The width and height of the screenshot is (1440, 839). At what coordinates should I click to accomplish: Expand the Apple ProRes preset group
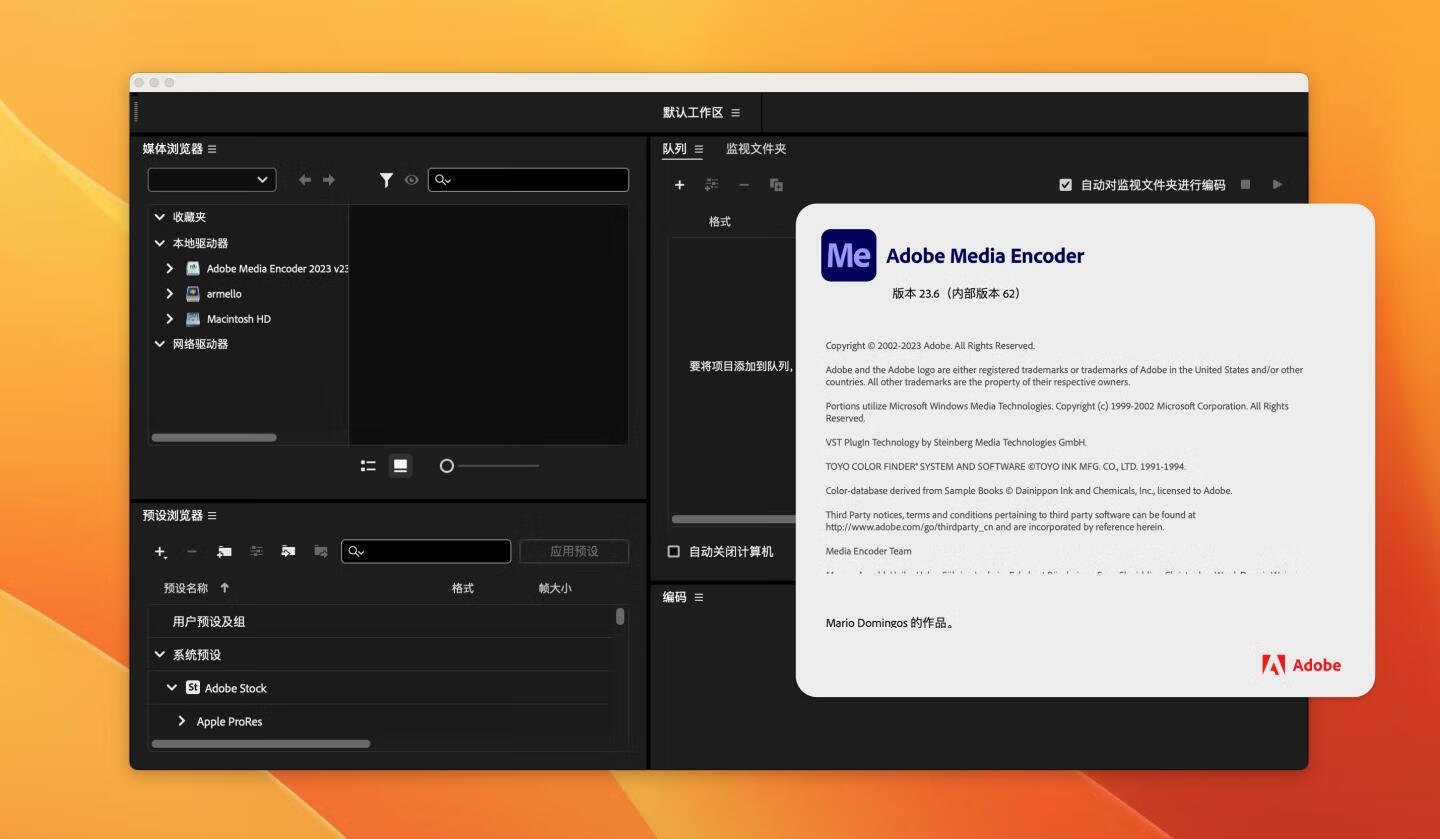[x=182, y=721]
